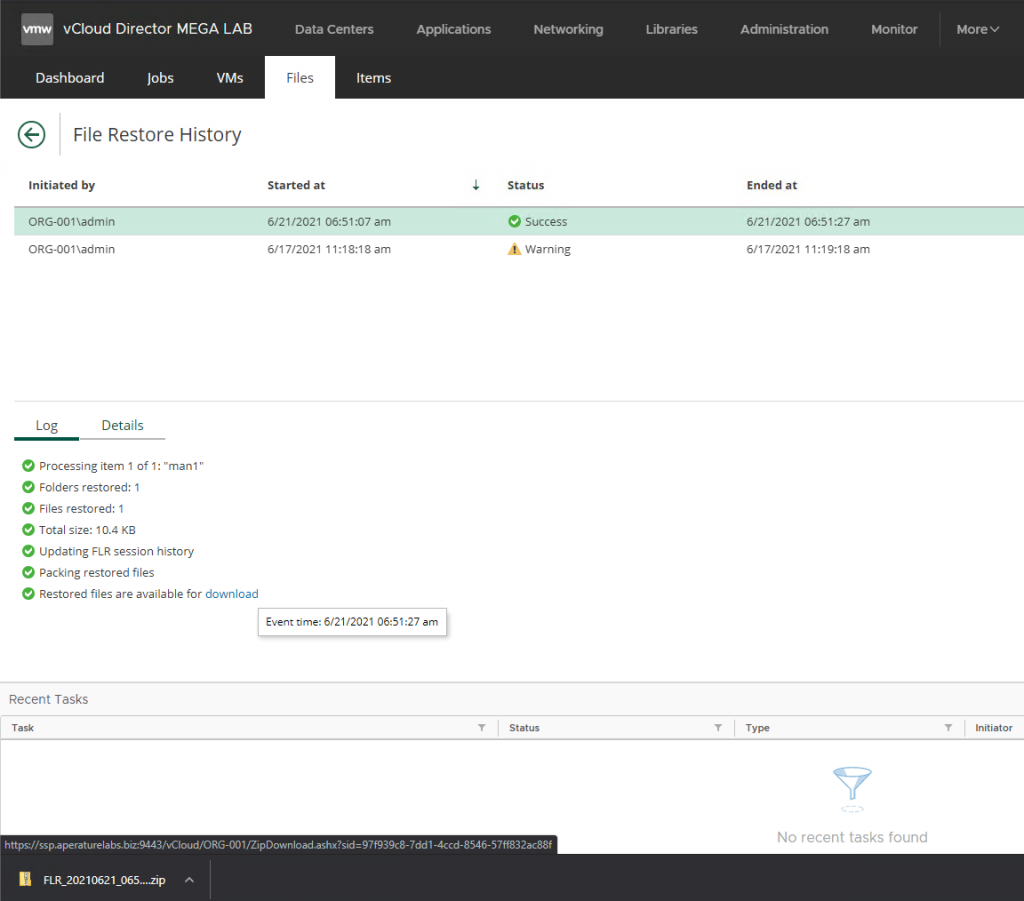This screenshot has height=901, width=1024.
Task: Switch to VMs tab
Action: pyautogui.click(x=230, y=78)
